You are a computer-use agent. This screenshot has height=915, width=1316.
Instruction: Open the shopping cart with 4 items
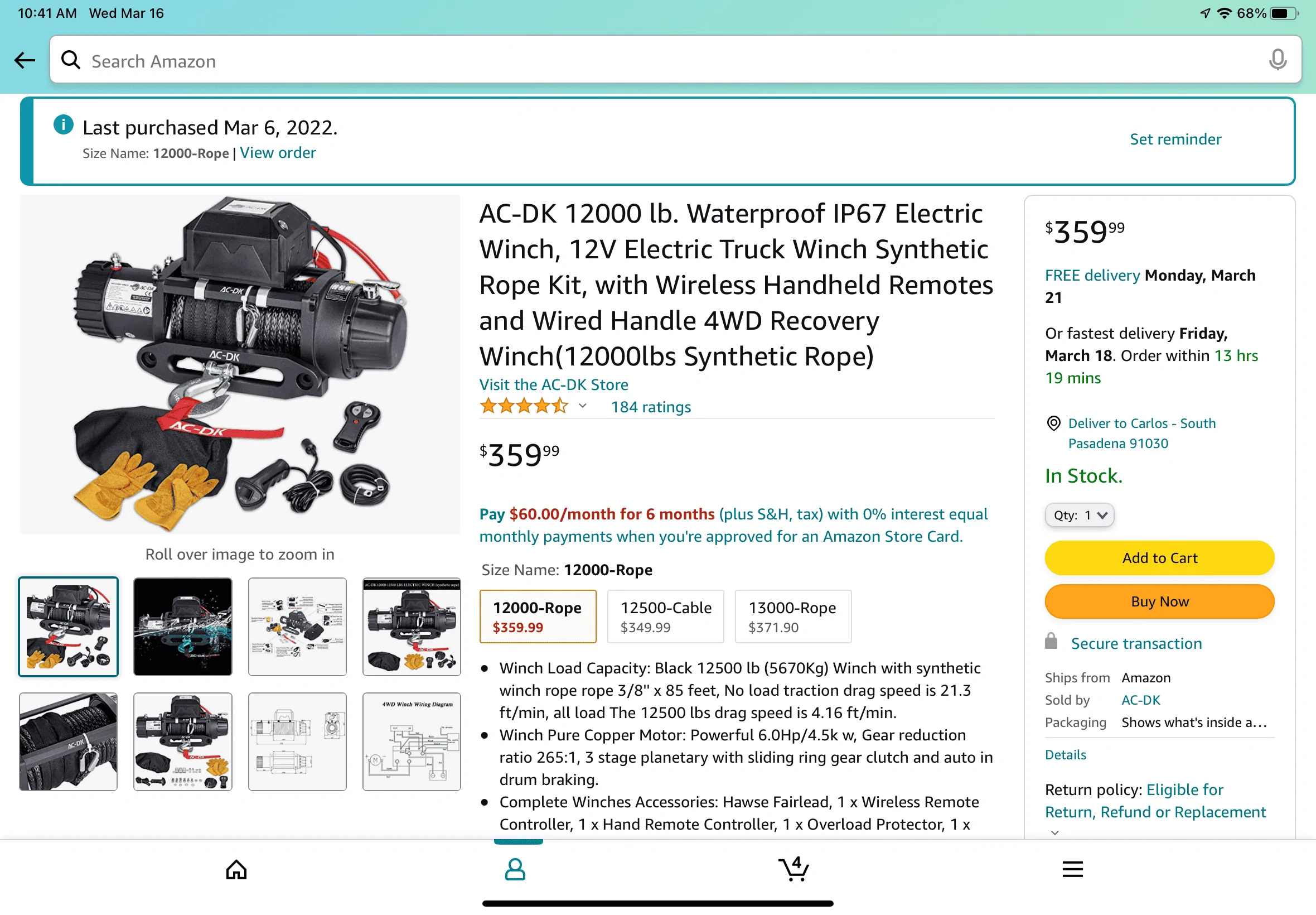794,868
